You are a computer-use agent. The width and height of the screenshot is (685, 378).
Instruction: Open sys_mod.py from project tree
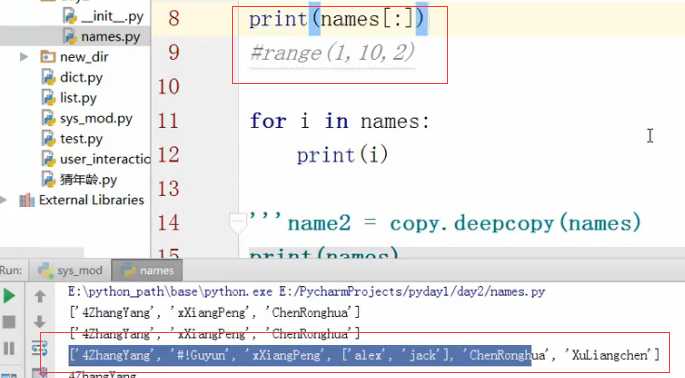click(96, 118)
